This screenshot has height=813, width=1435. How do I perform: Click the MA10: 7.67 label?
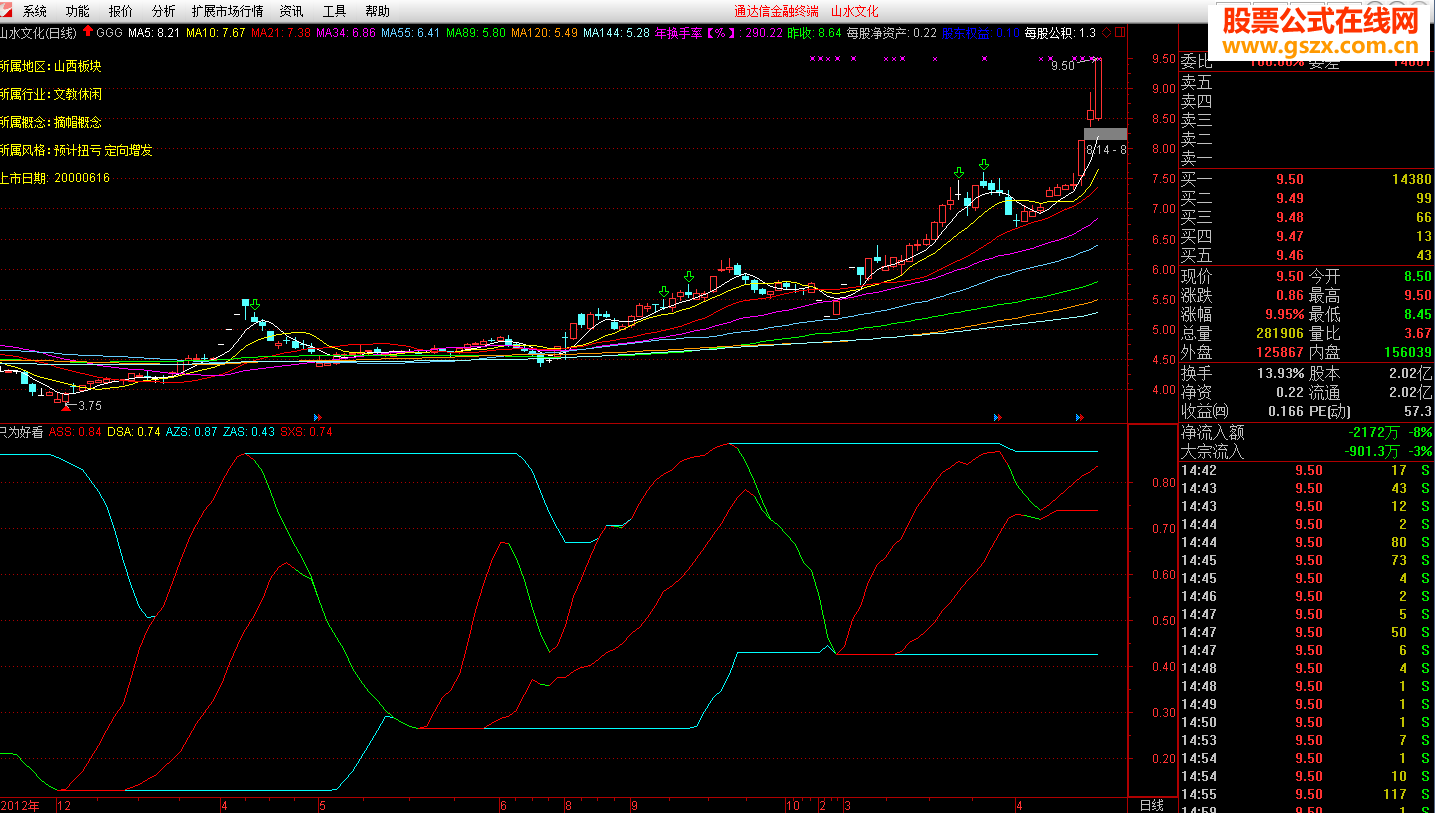tap(216, 33)
